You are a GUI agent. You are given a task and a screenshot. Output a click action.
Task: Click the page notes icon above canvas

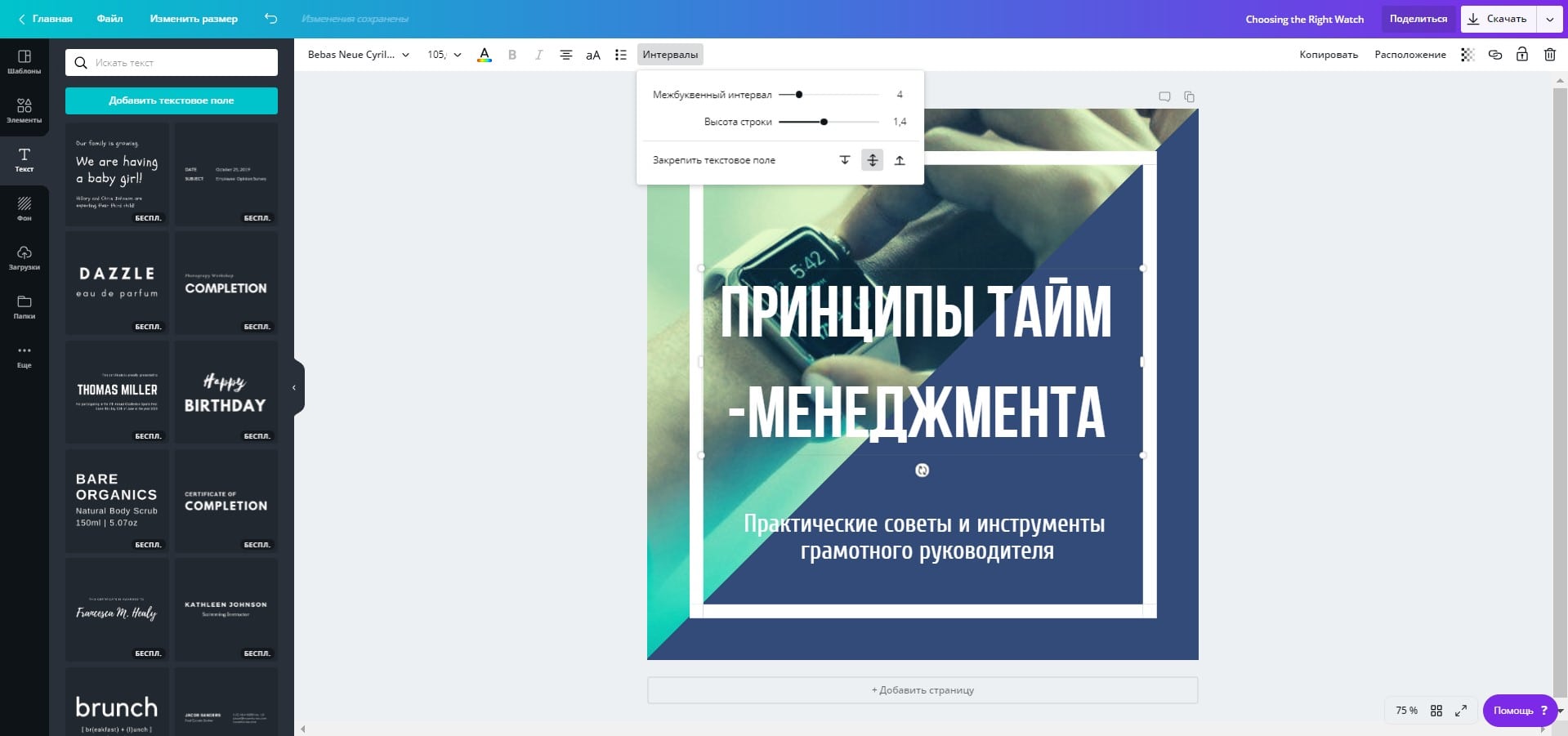click(x=1164, y=96)
